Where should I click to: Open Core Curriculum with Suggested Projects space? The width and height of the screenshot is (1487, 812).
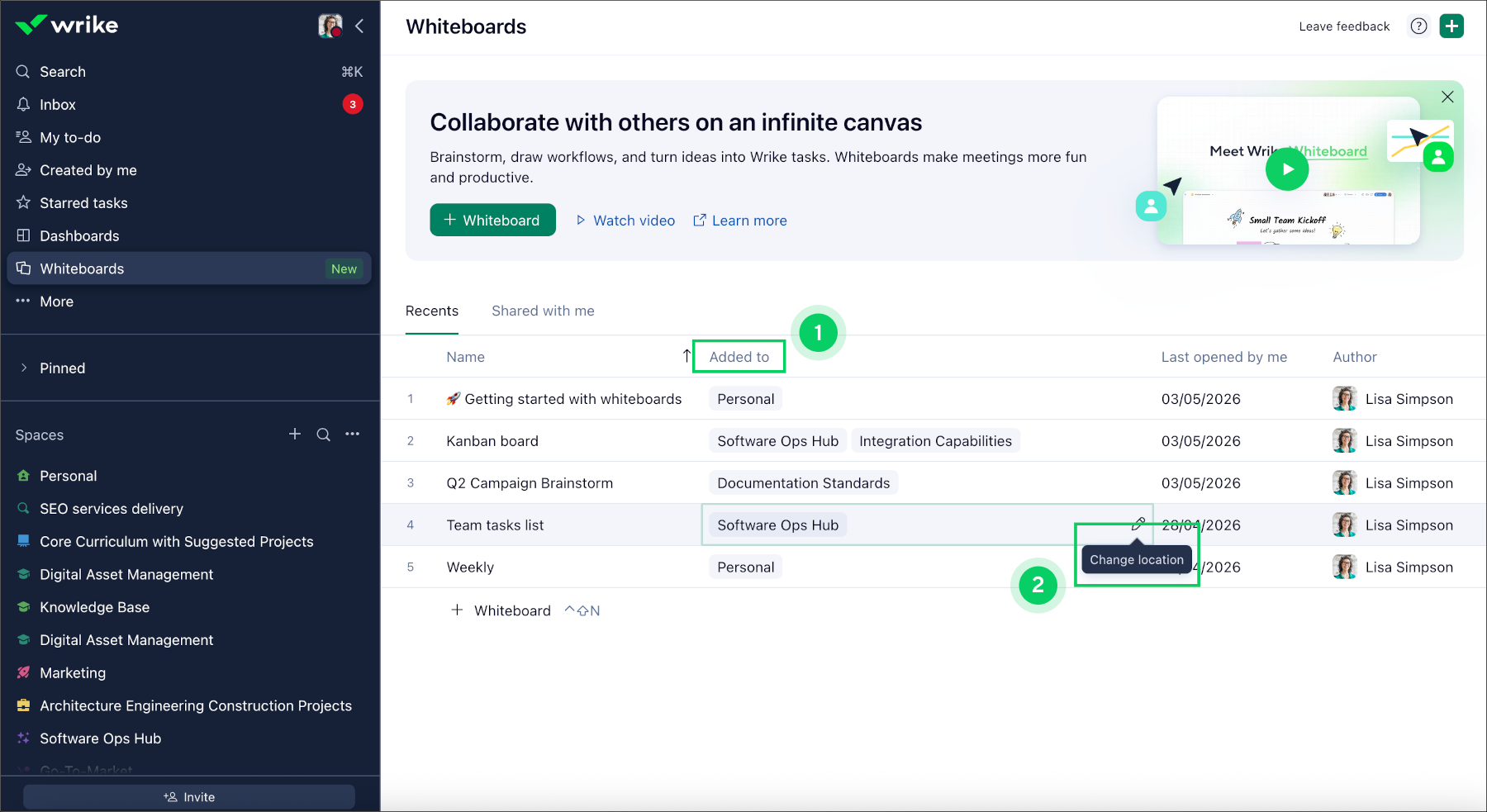[189, 542]
